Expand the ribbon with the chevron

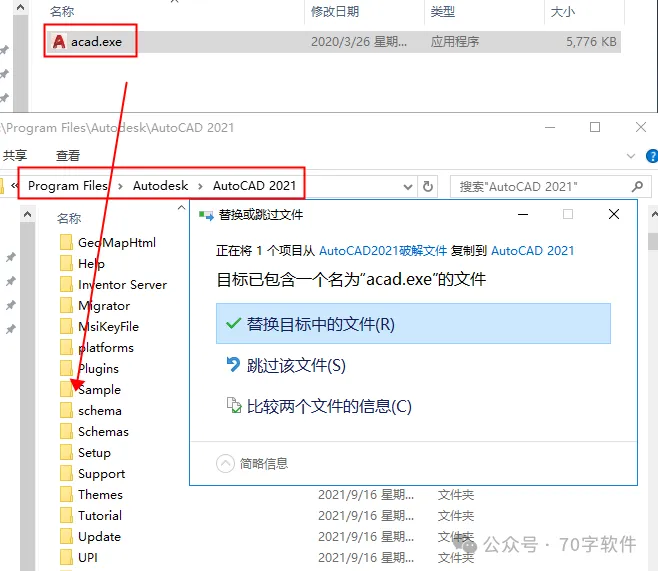(630, 156)
